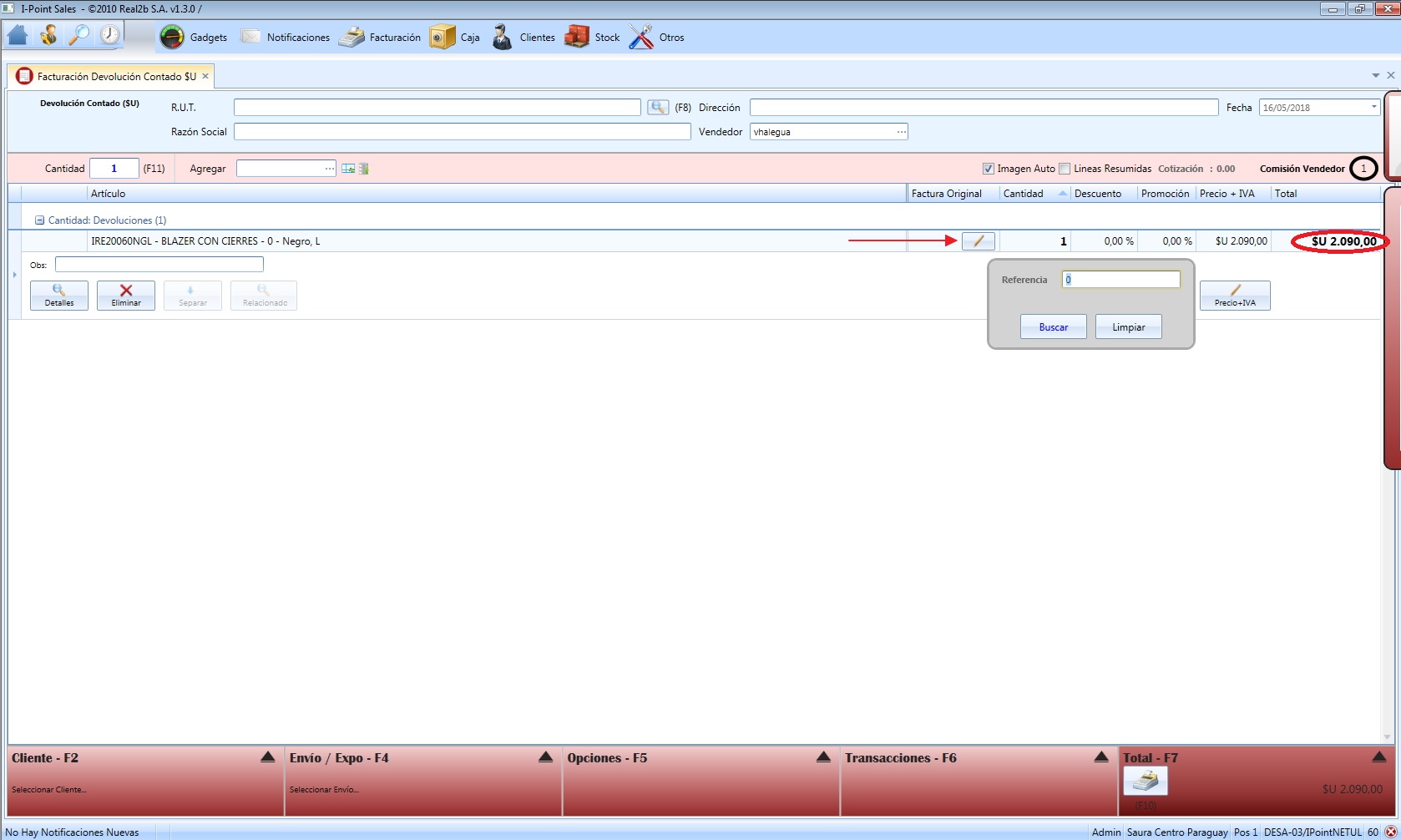Screen dimensions: 1401x840
Task: Click the green list icon beside Agregar
Action: (364, 169)
